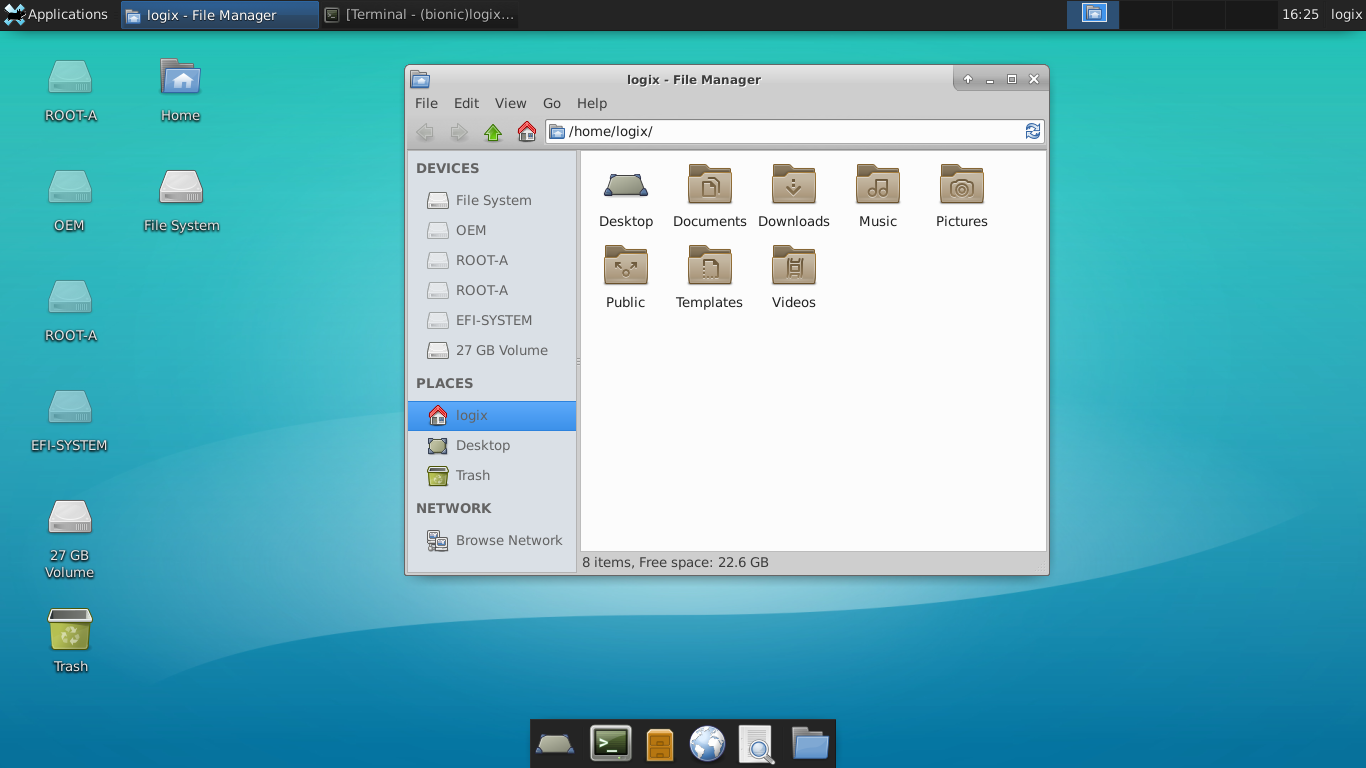This screenshot has height=768, width=1366.
Task: Navigate up one directory level
Action: (492, 131)
